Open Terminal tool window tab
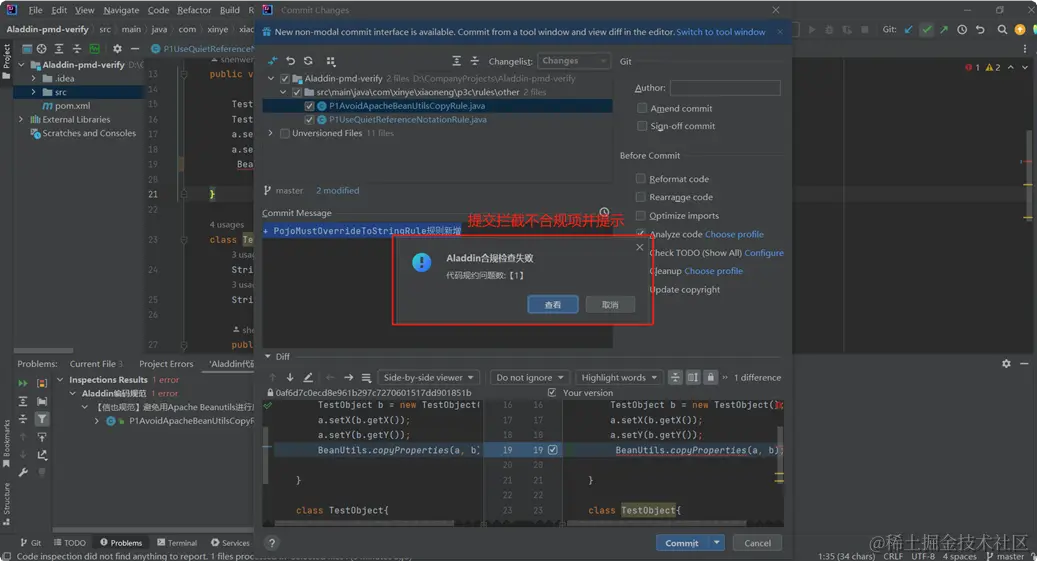Screen dimensions: 1037x561 coord(177,542)
